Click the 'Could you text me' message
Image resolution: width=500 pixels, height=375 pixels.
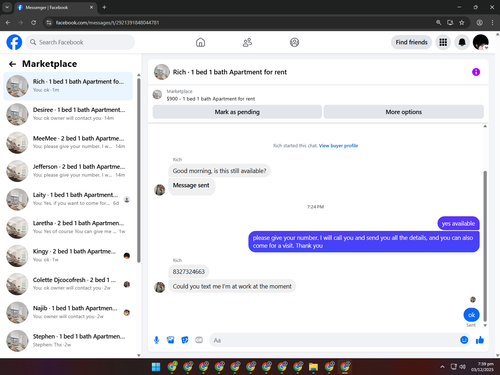[232, 286]
